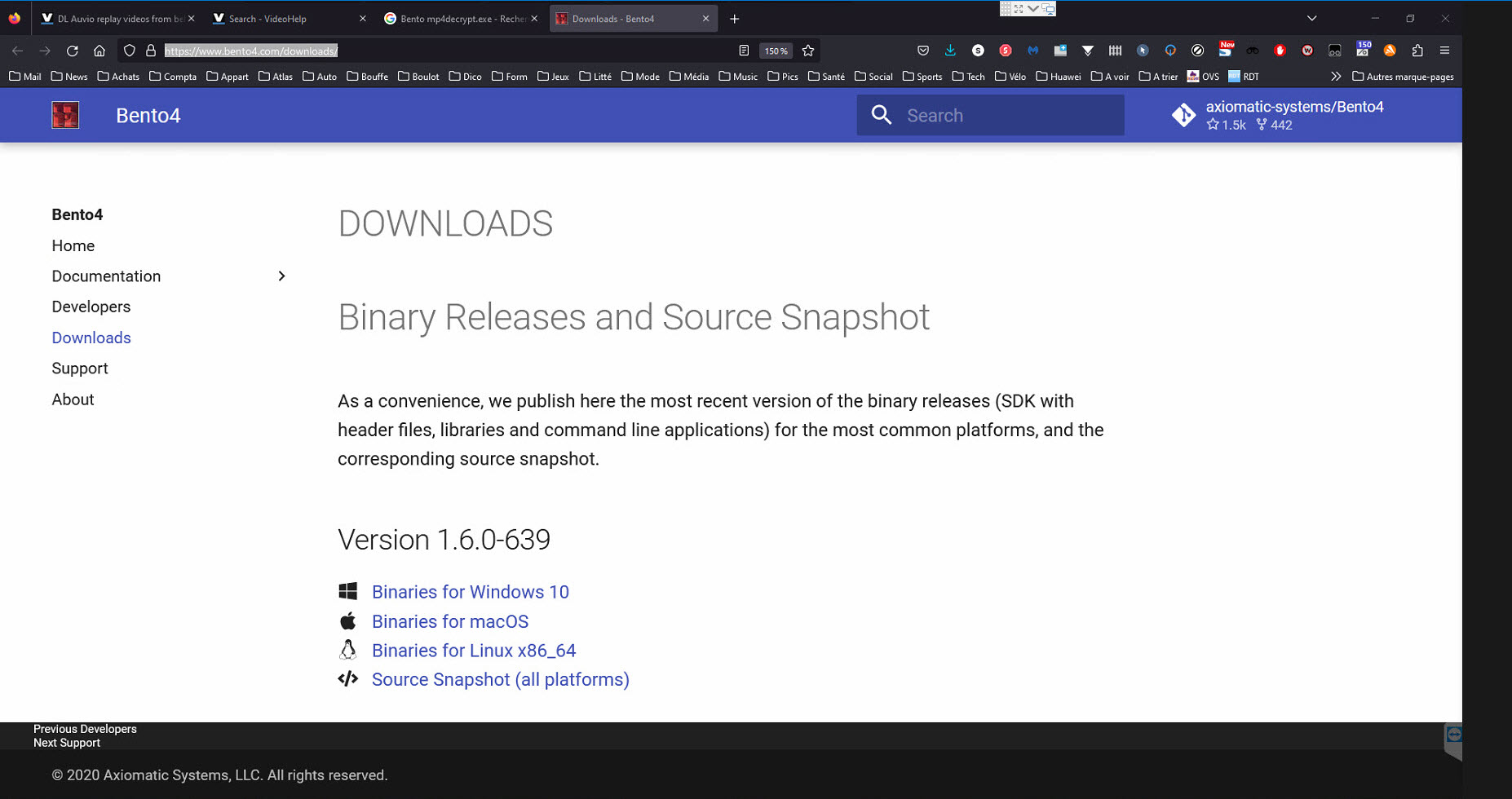Toggle Reader View icon in the address bar
Viewport: 1512px width, 799px height.
744,51
